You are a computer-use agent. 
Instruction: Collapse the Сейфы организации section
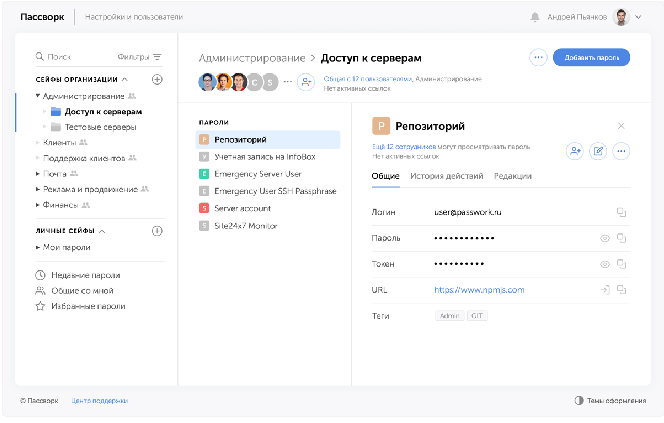124,79
